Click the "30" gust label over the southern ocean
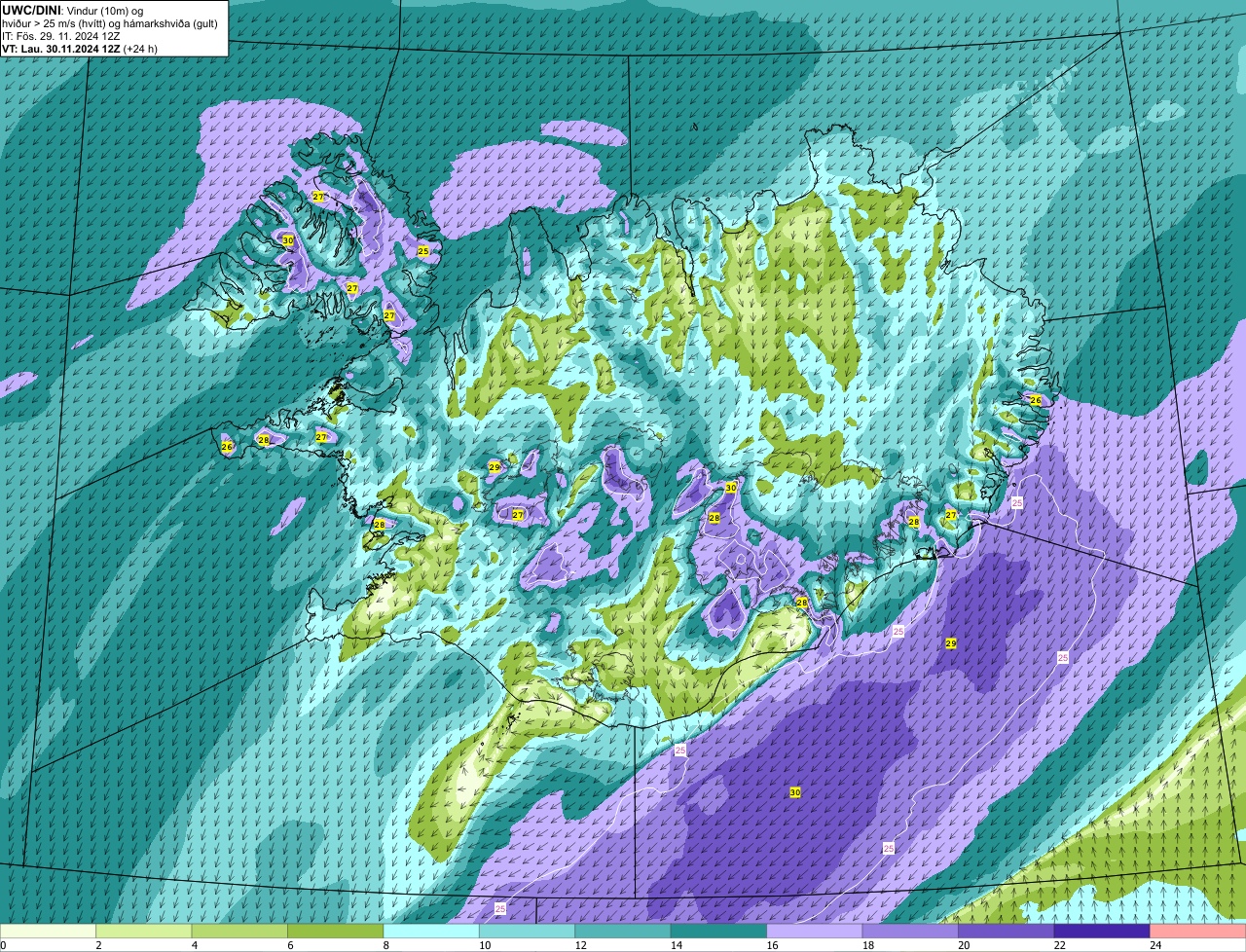The image size is (1246, 952). (795, 792)
